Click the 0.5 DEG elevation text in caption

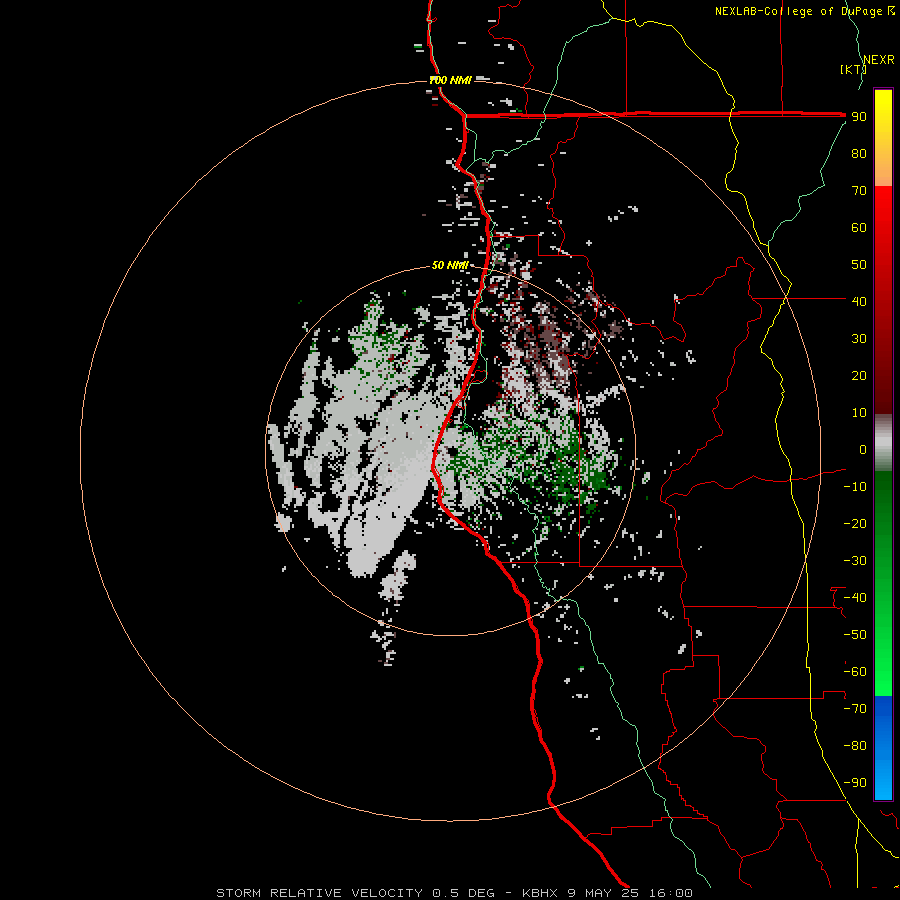[x=463, y=893]
